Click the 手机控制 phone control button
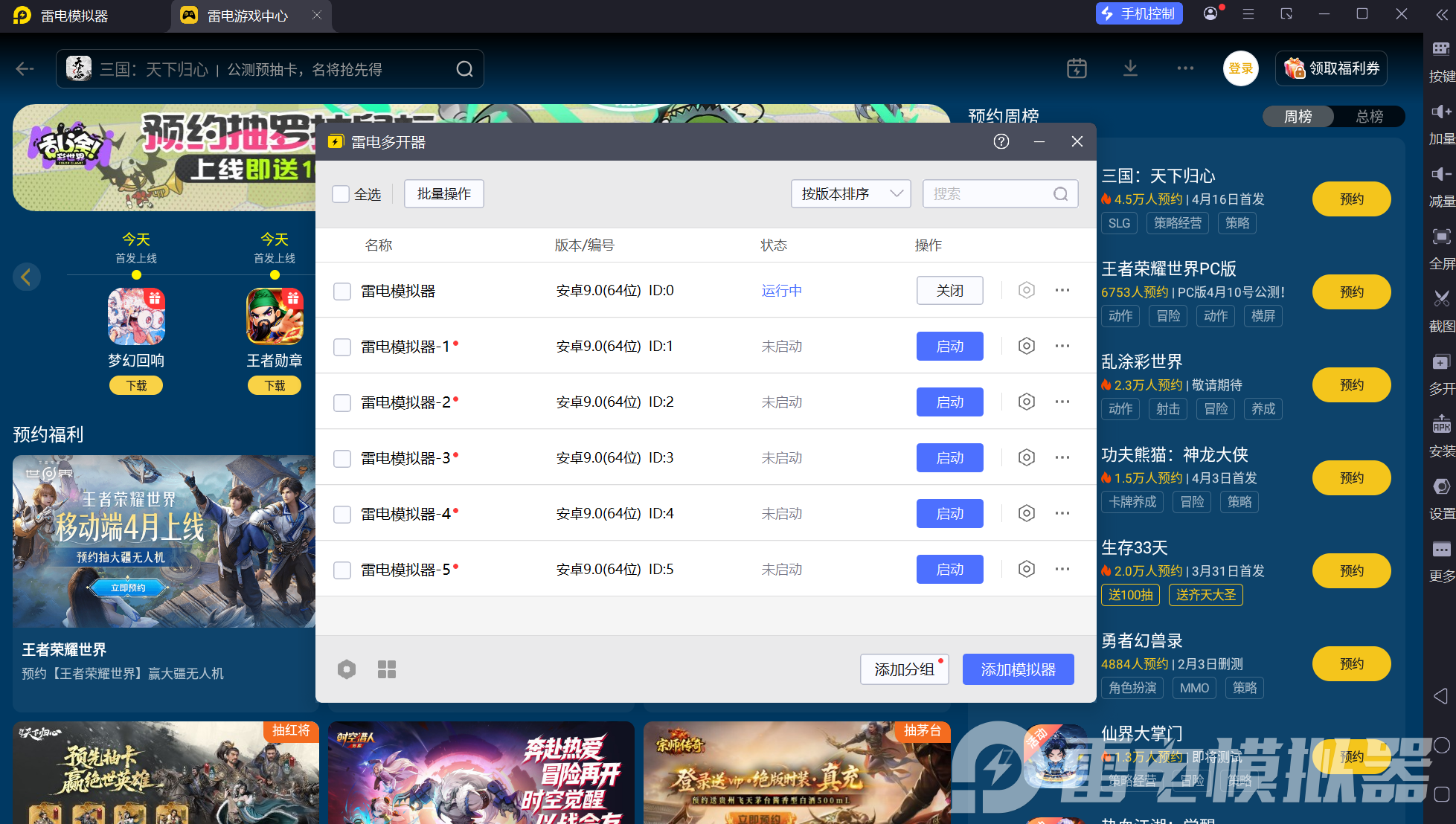 1139,14
